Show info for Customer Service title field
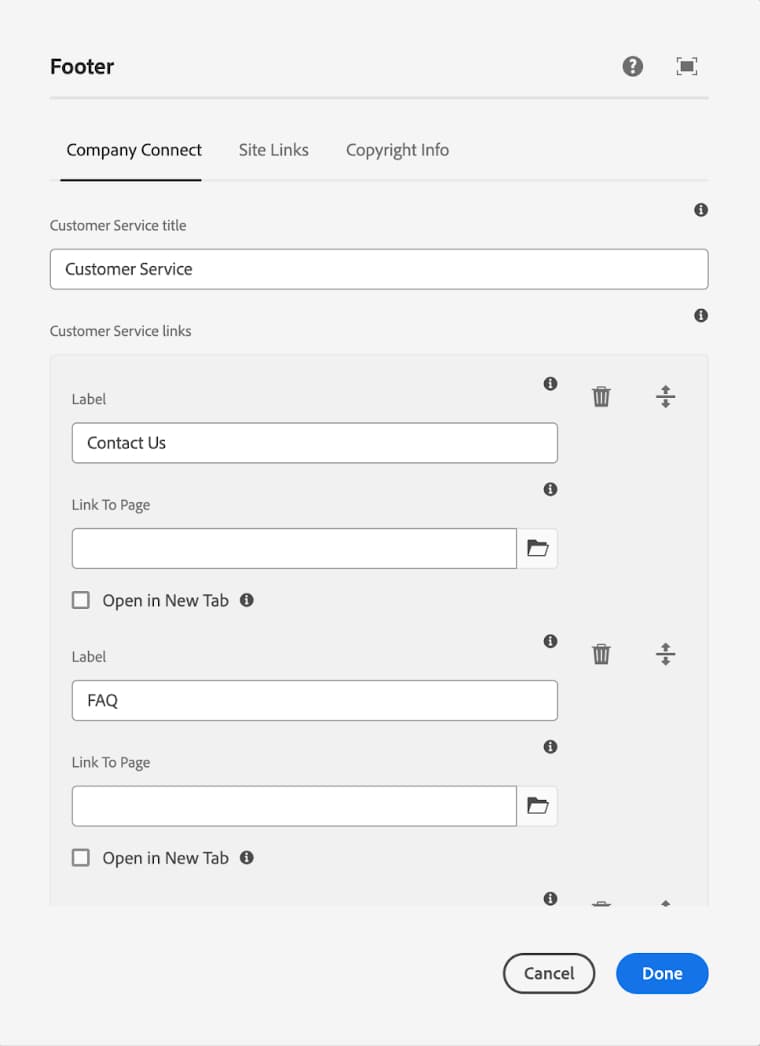 [x=701, y=210]
